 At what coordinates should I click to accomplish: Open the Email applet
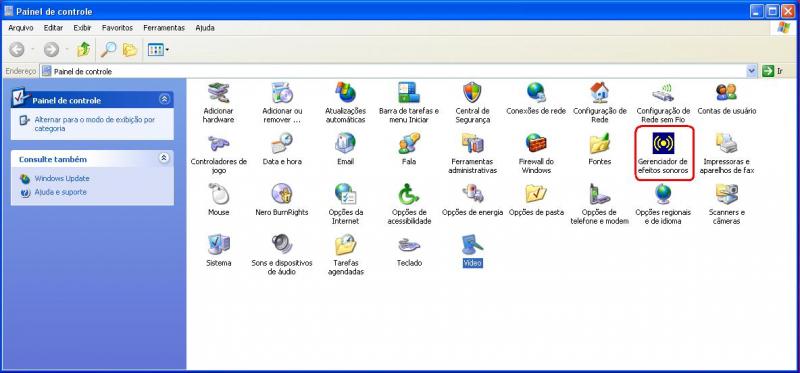(x=345, y=148)
